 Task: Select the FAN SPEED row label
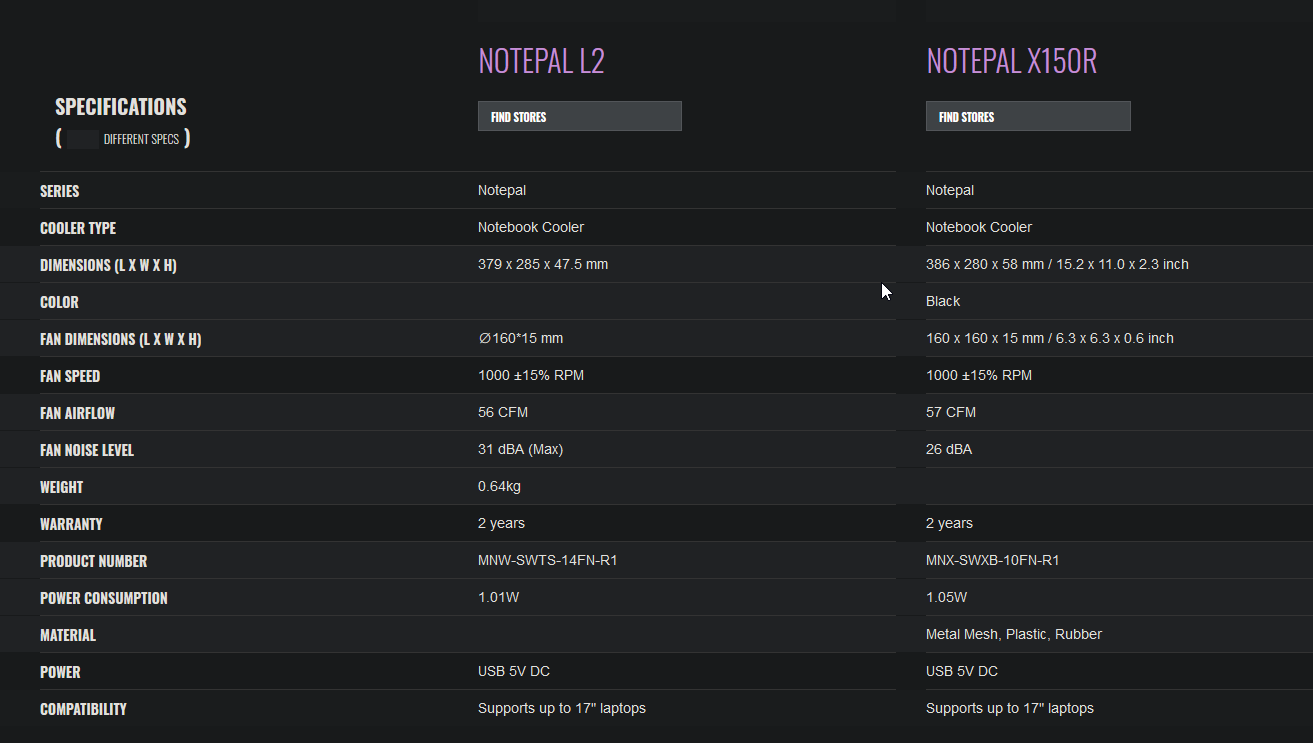click(70, 376)
